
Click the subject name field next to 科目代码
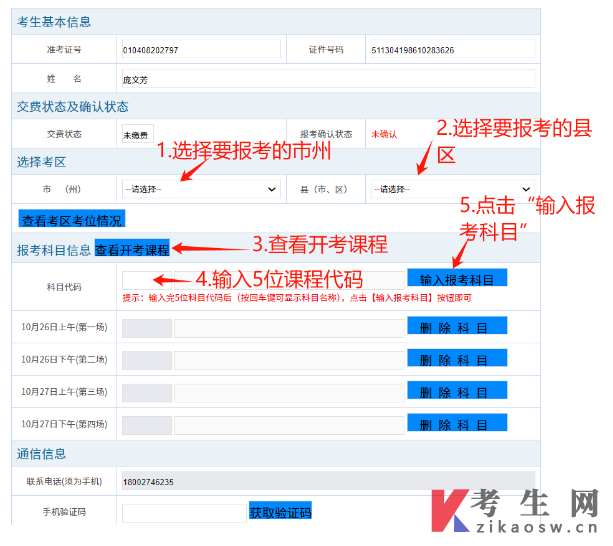[x=289, y=280]
